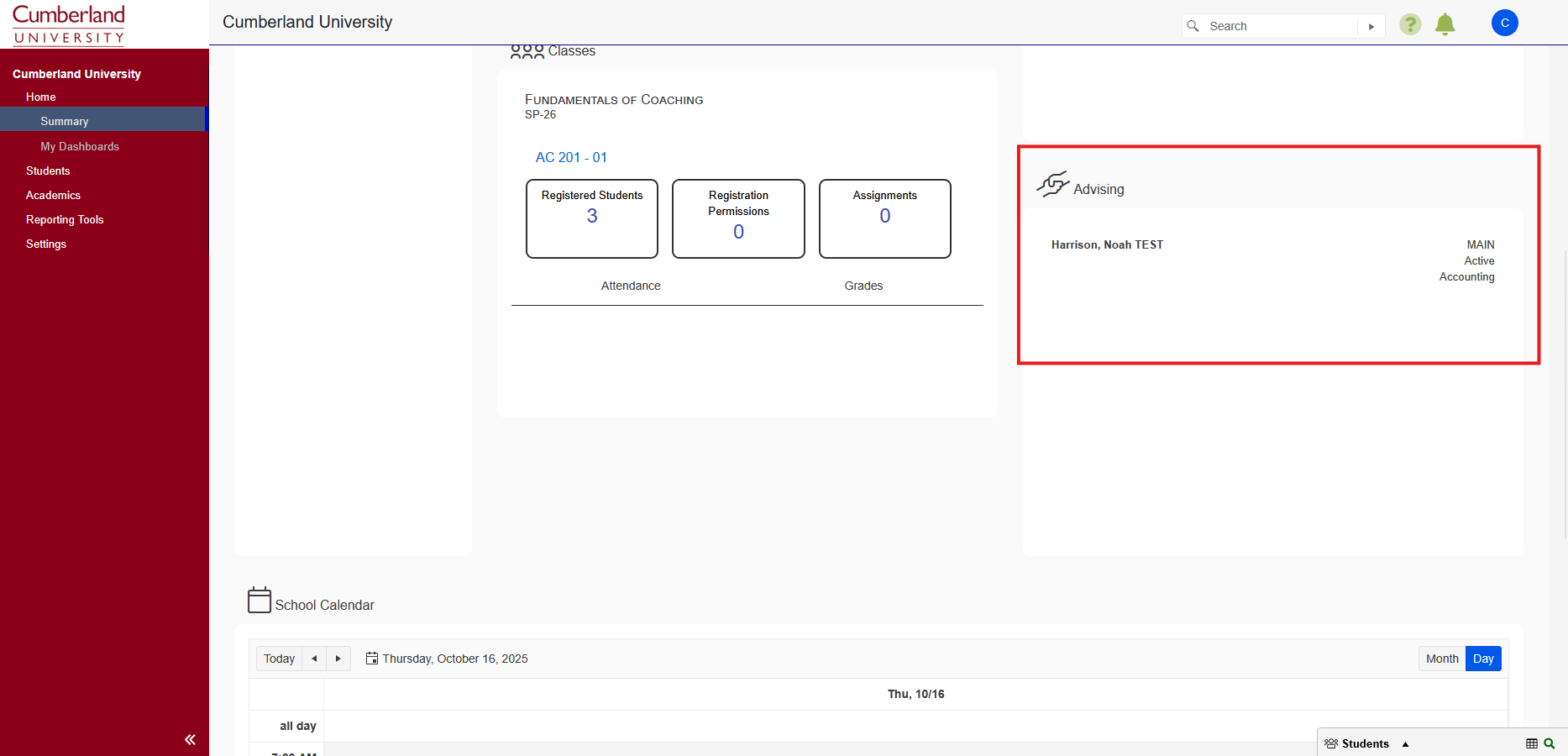
Task: Click Today button in calendar
Action: (279, 659)
